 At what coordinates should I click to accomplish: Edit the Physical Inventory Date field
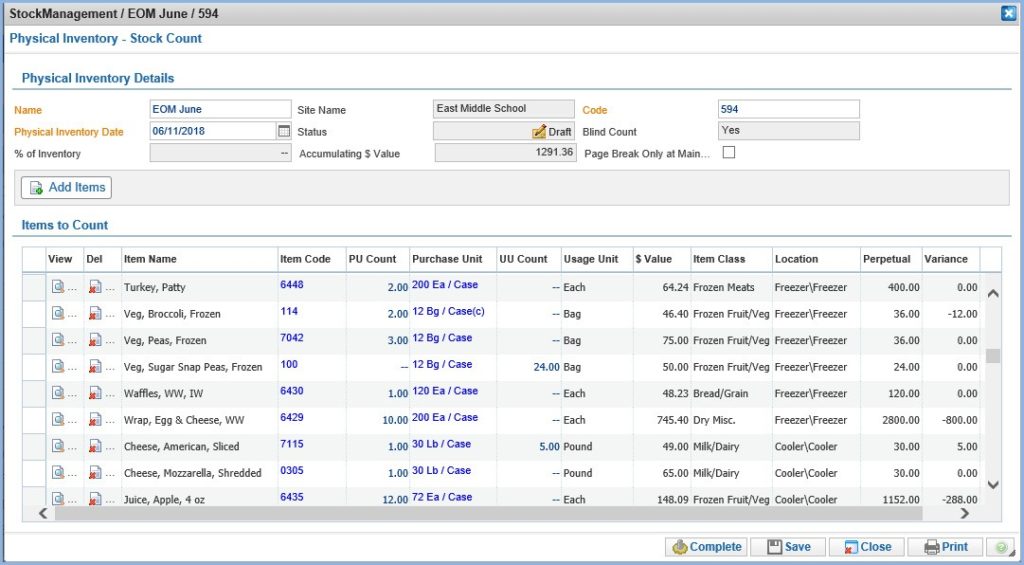pos(212,131)
